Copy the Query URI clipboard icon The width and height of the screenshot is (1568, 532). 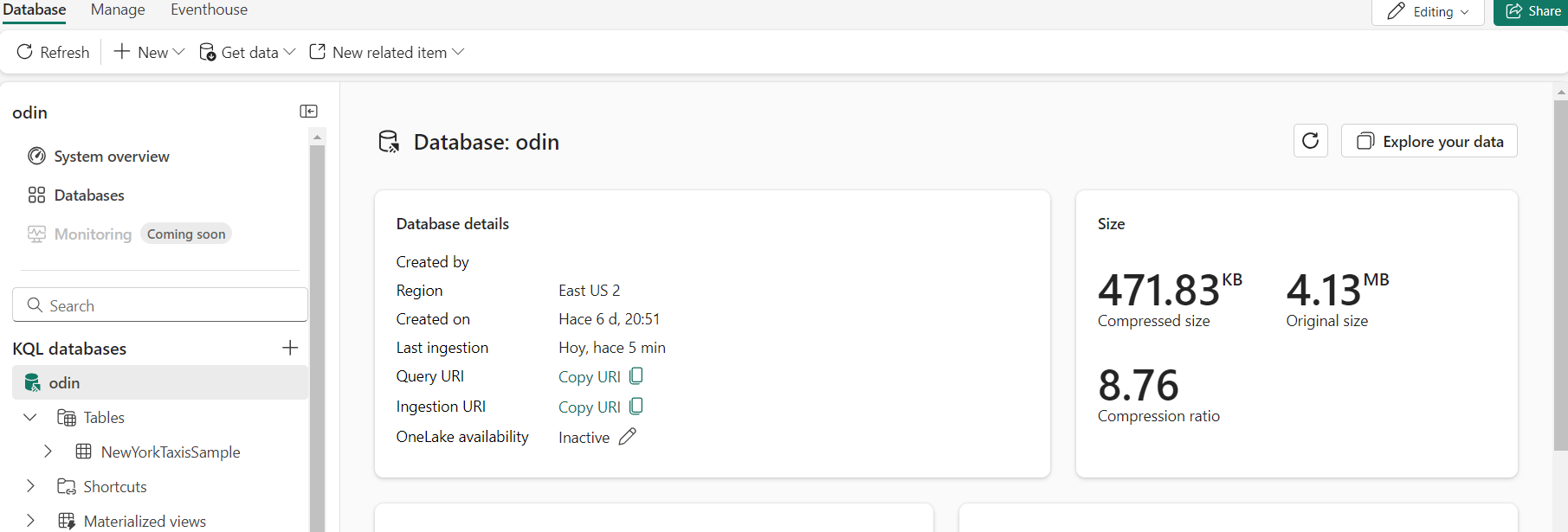[x=636, y=376]
